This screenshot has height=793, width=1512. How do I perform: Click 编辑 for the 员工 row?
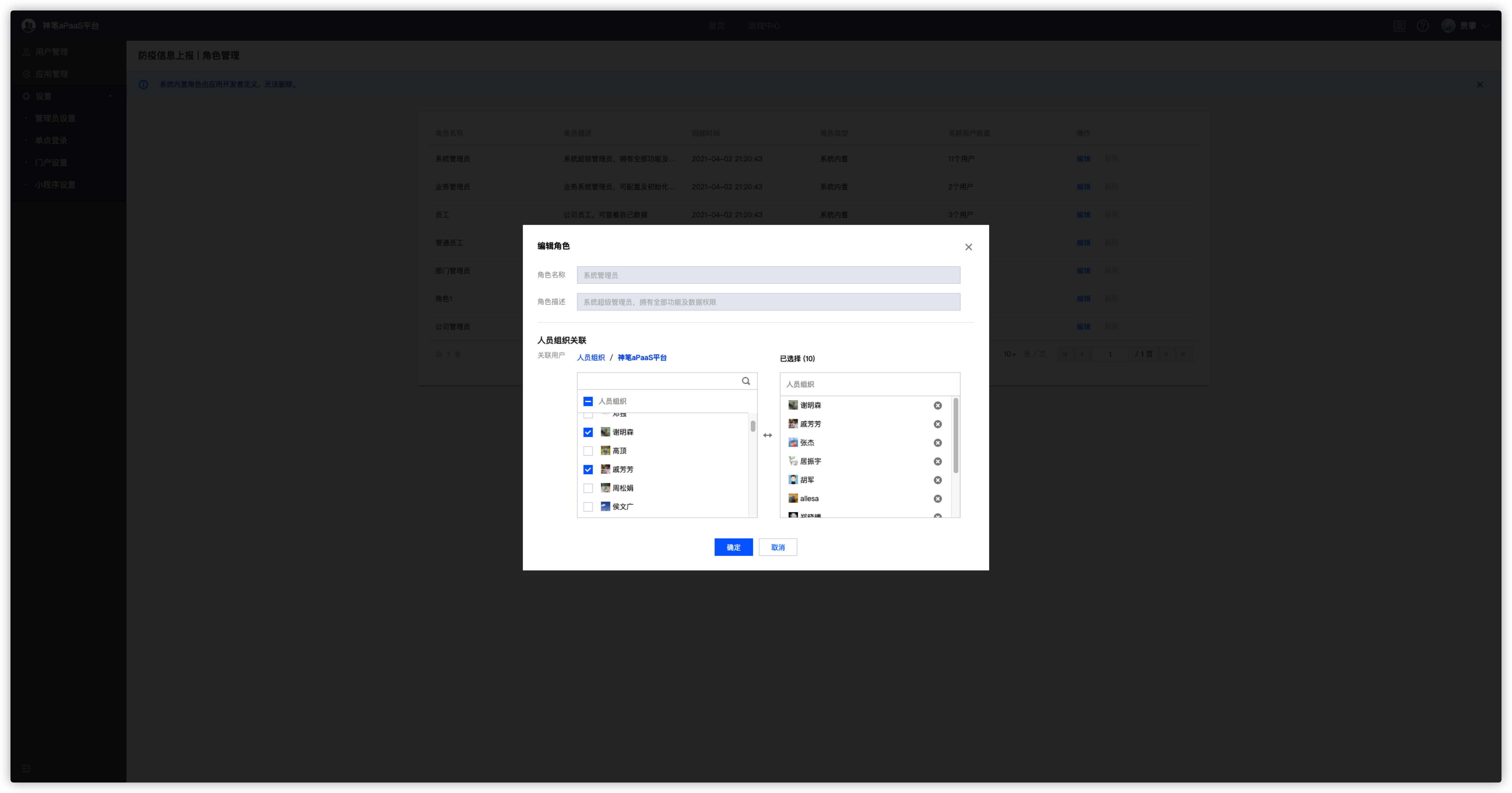click(x=1083, y=215)
